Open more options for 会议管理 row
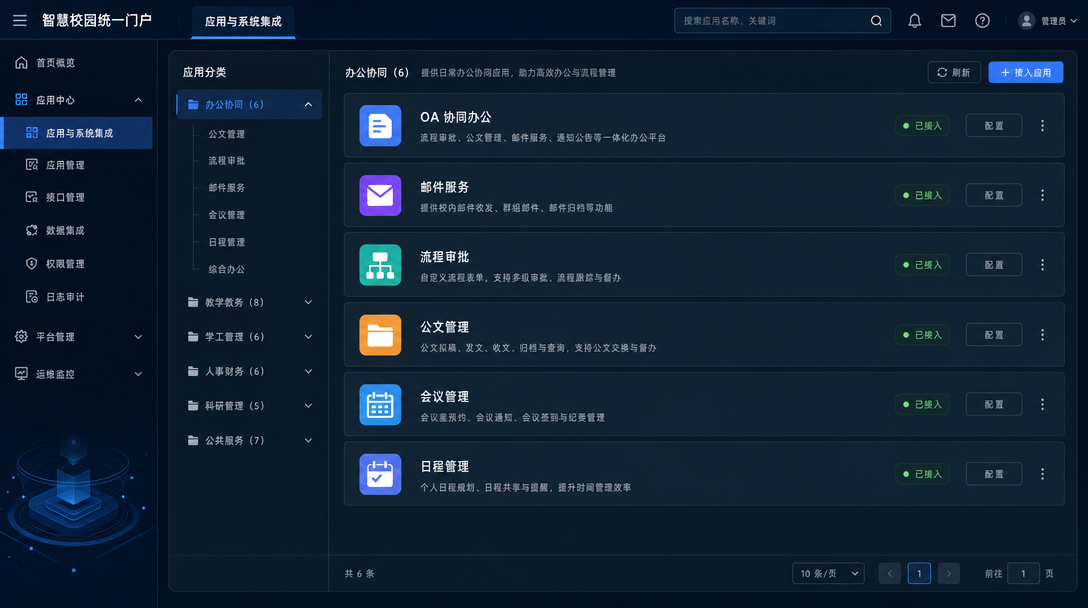1088x608 pixels. [1042, 405]
